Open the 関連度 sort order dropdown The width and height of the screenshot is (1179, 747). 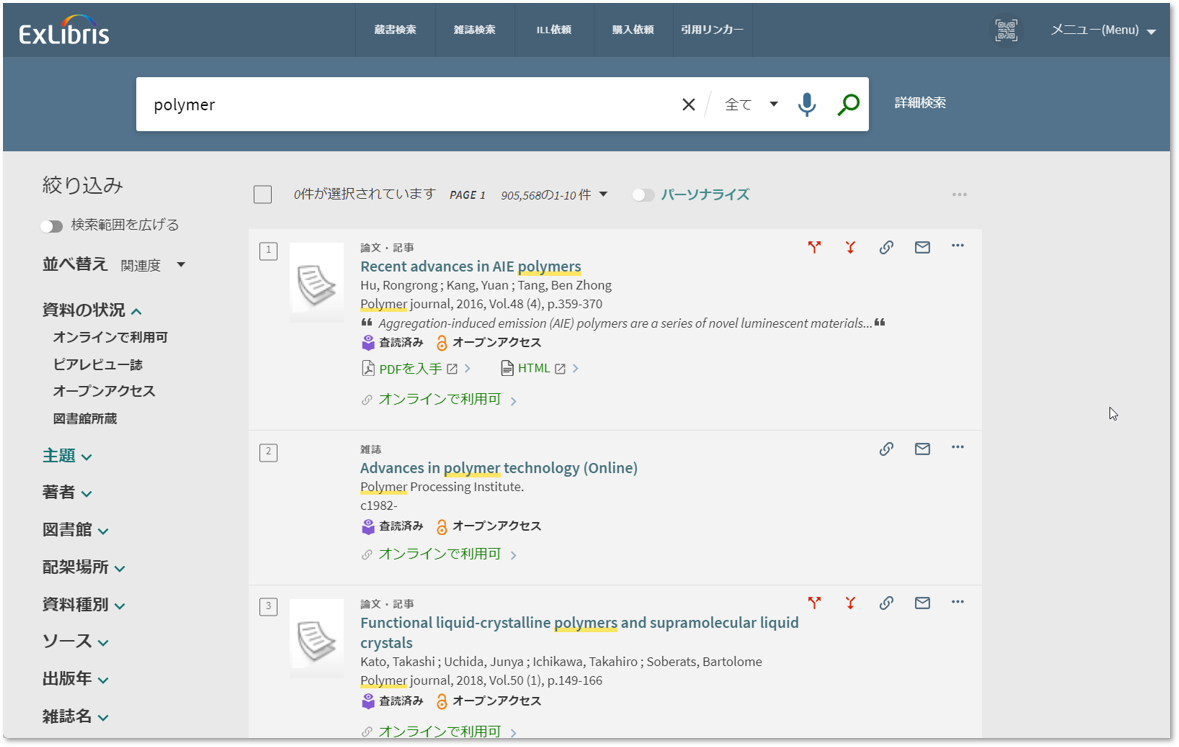(153, 265)
